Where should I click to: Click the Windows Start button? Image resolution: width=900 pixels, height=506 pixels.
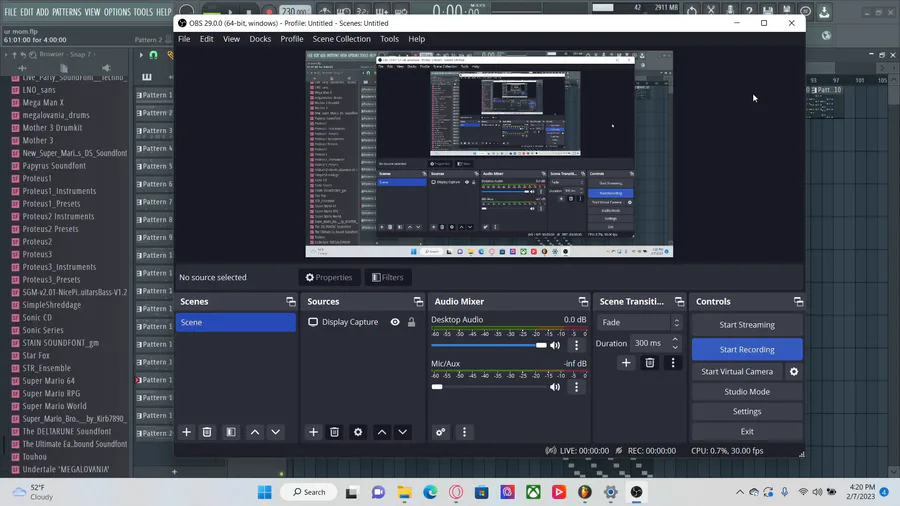point(265,492)
